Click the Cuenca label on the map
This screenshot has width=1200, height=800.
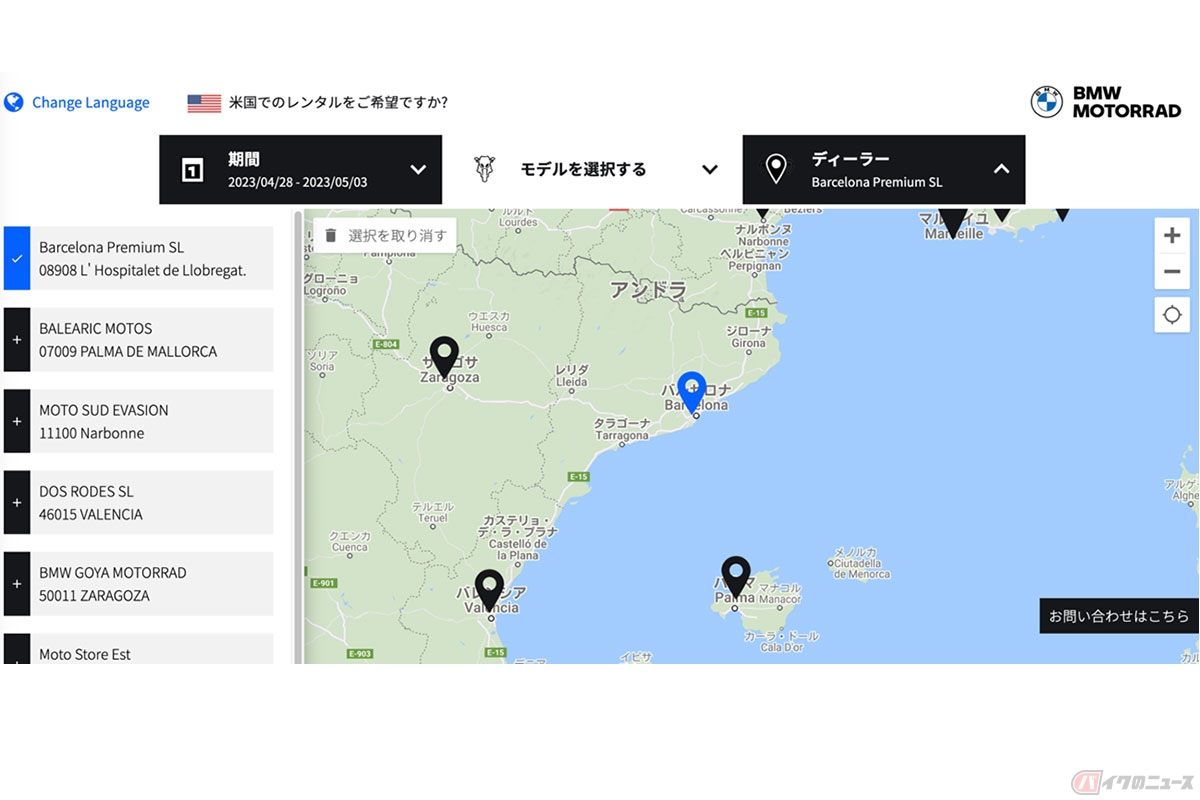pos(349,542)
